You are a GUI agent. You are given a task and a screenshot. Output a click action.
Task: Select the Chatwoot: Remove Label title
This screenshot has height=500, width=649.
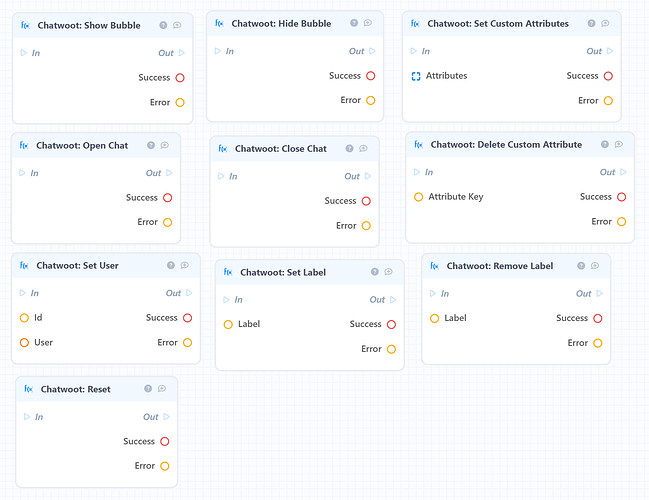(x=500, y=266)
